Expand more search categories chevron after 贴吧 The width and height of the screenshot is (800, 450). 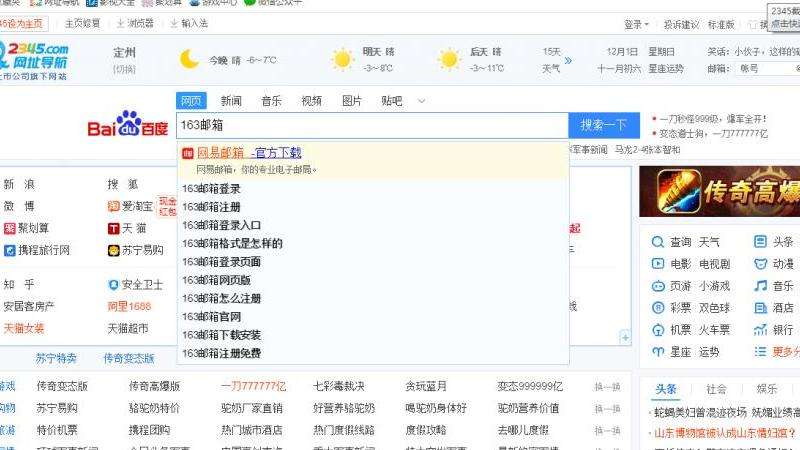(x=421, y=101)
